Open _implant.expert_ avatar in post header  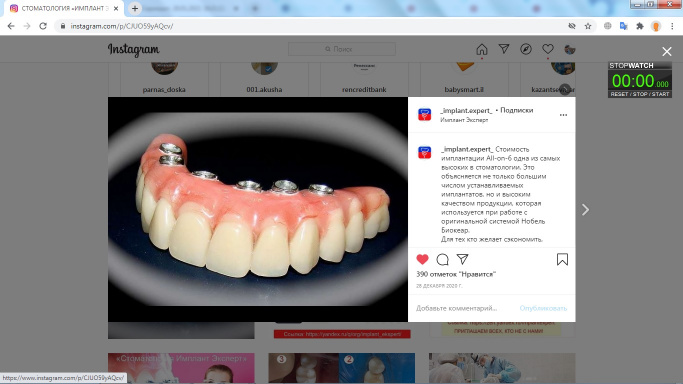(x=424, y=115)
